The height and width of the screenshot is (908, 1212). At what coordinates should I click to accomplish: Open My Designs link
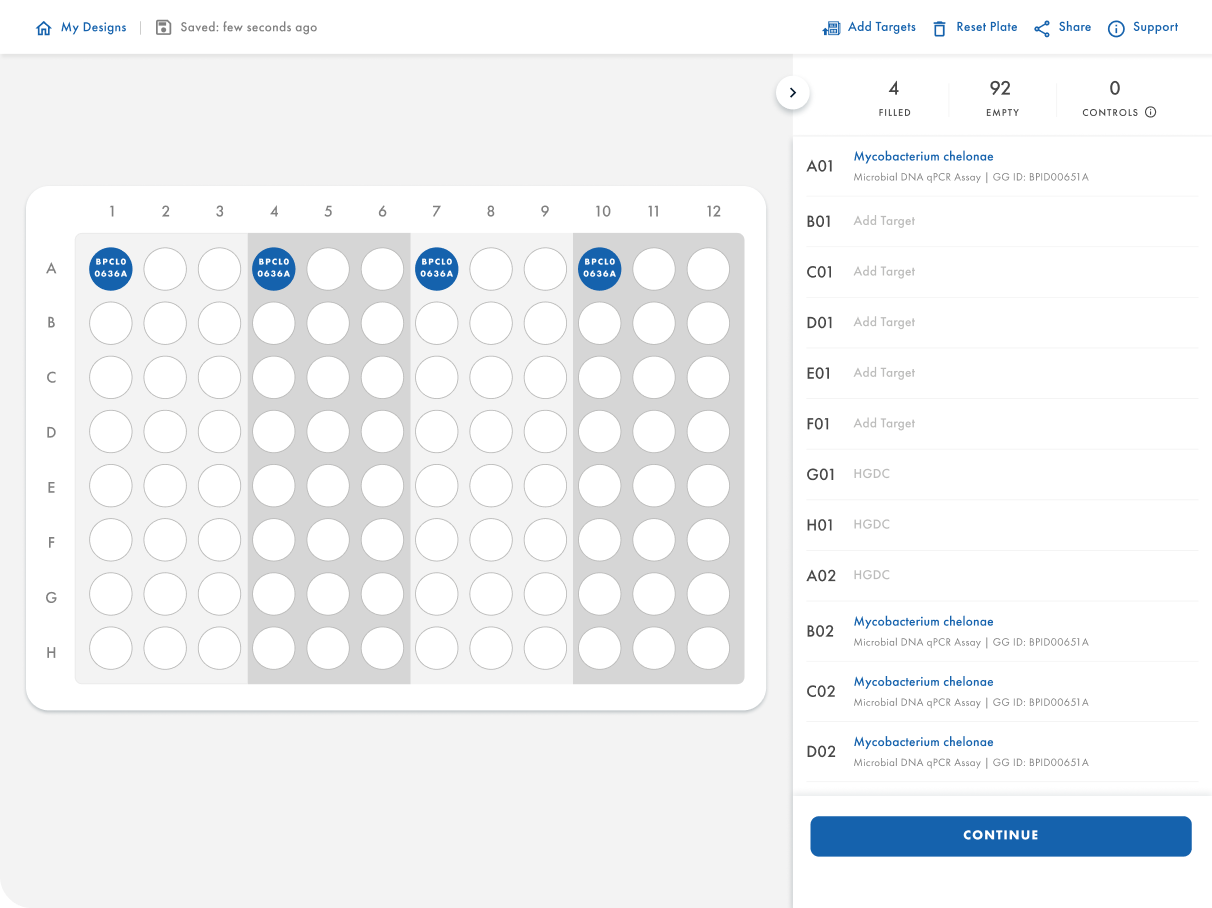pos(94,28)
